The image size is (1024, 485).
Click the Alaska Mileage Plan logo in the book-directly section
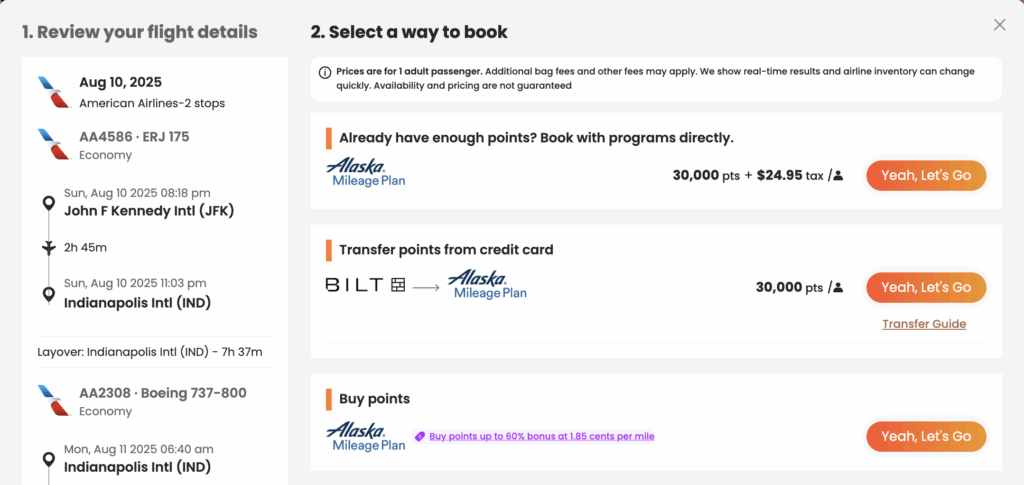pos(366,173)
